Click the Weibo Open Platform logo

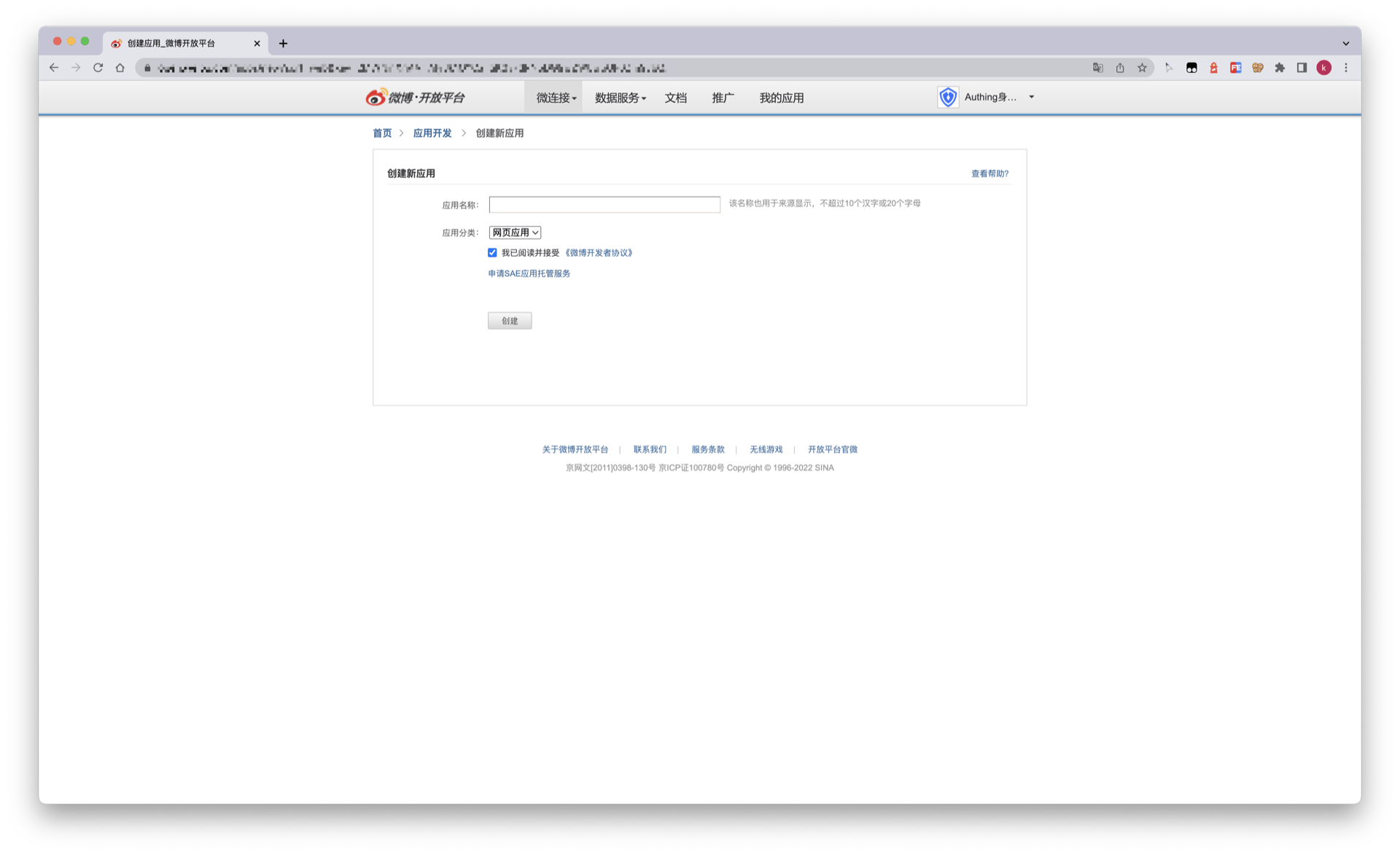pos(415,97)
